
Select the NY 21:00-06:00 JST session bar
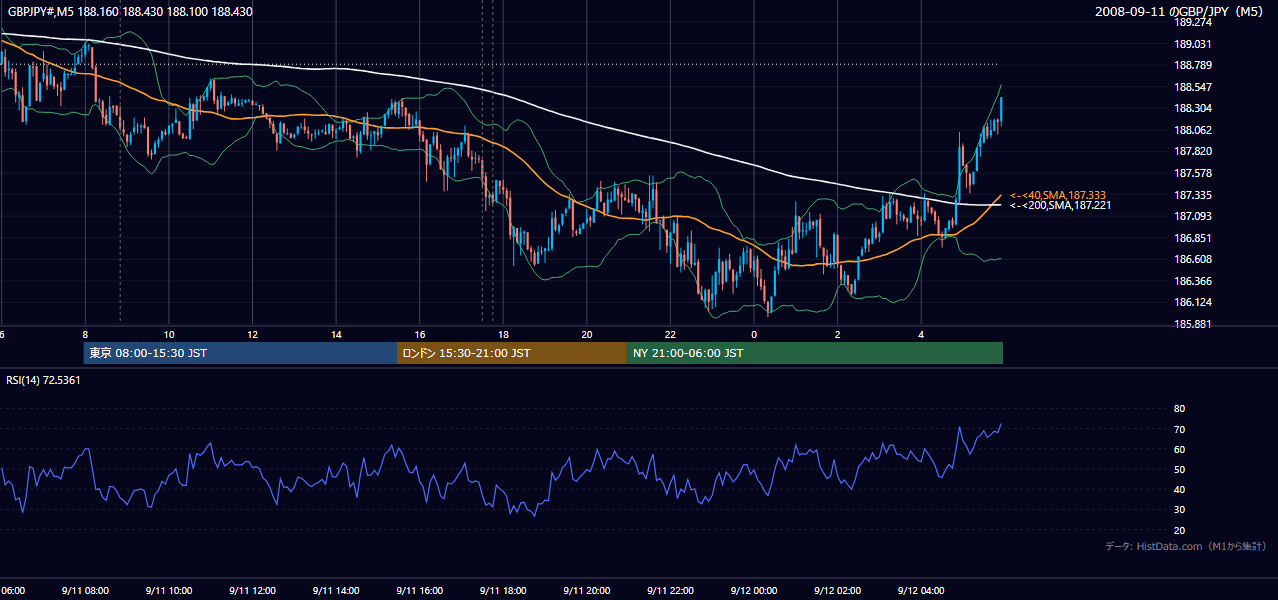click(815, 353)
